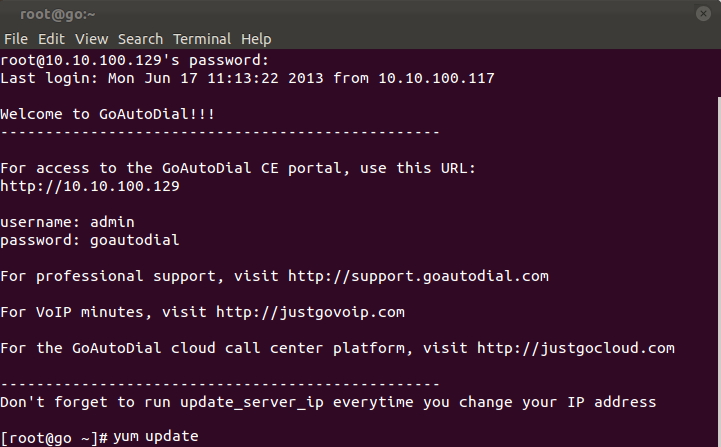The height and width of the screenshot is (447, 721).
Task: Click the terminal vertical scrollbar
Action: coord(719,271)
